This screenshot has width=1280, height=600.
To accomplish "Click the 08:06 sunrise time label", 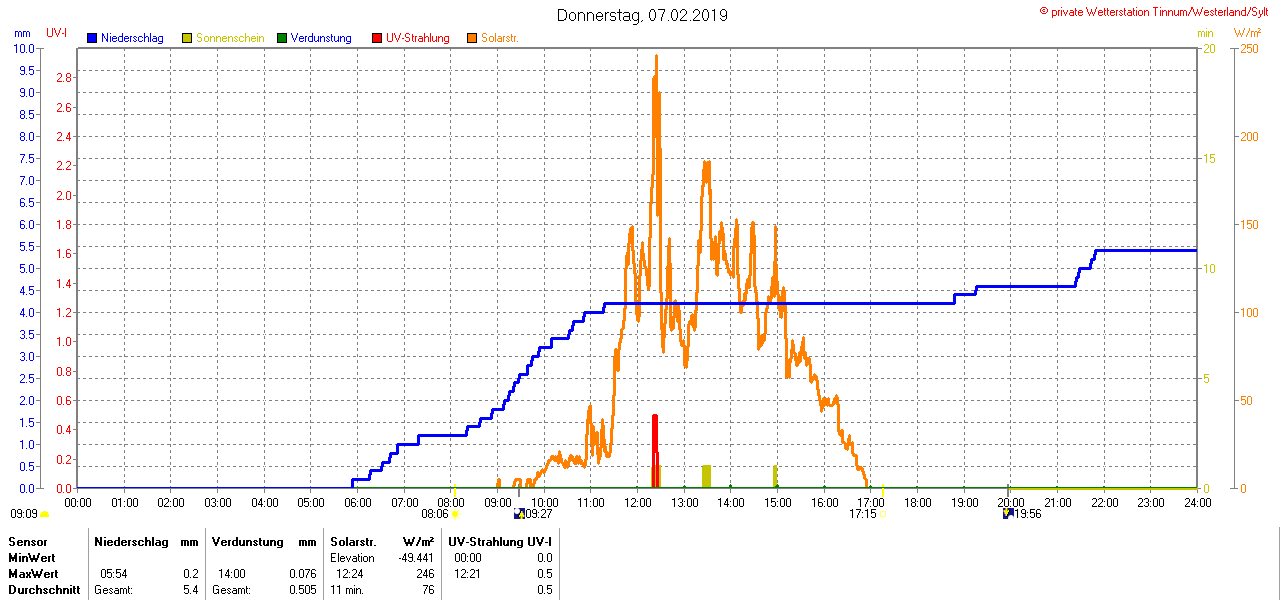I will pyautogui.click(x=435, y=514).
